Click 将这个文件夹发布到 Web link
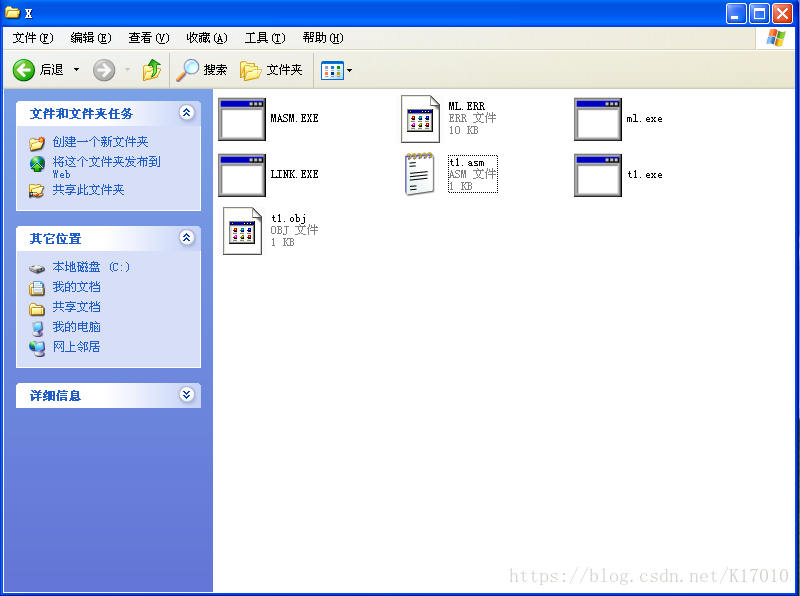800x596 pixels. [106, 167]
